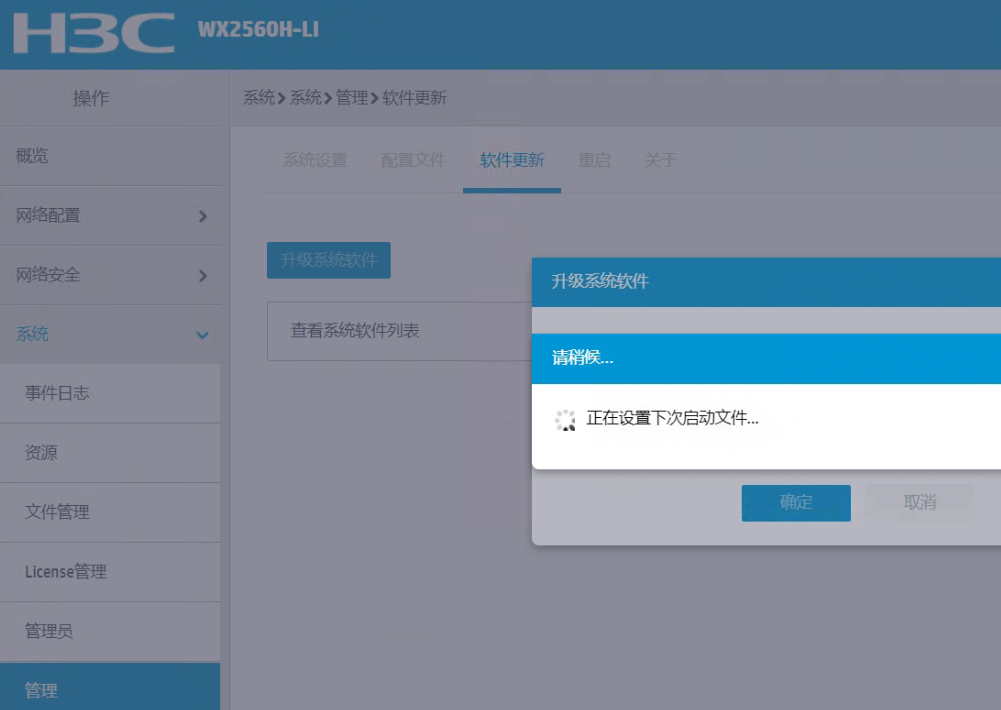Click first 系统 in the breadcrumb
This screenshot has height=710, width=1001.
point(259,98)
